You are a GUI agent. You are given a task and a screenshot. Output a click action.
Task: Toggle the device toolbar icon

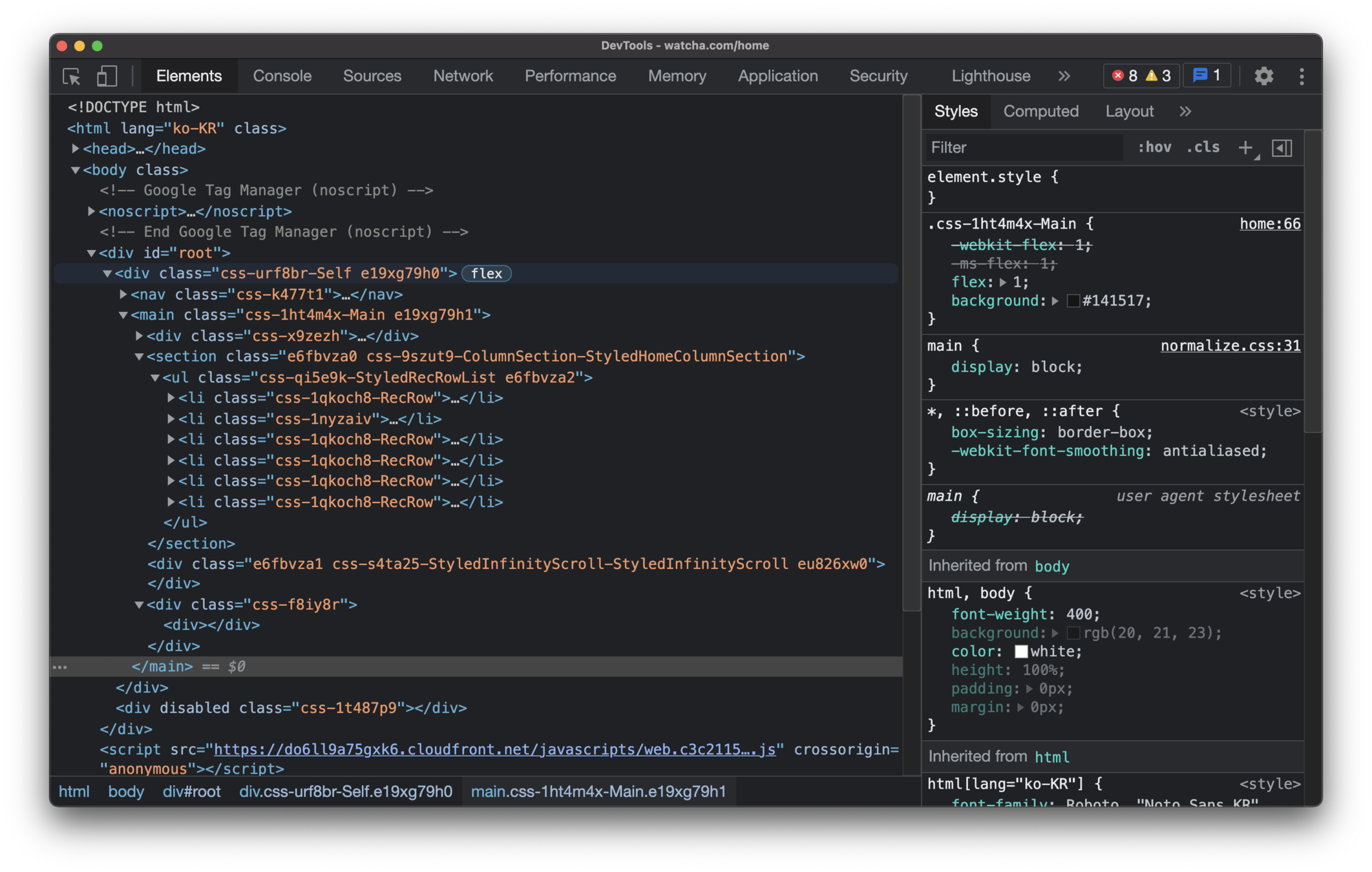click(107, 76)
